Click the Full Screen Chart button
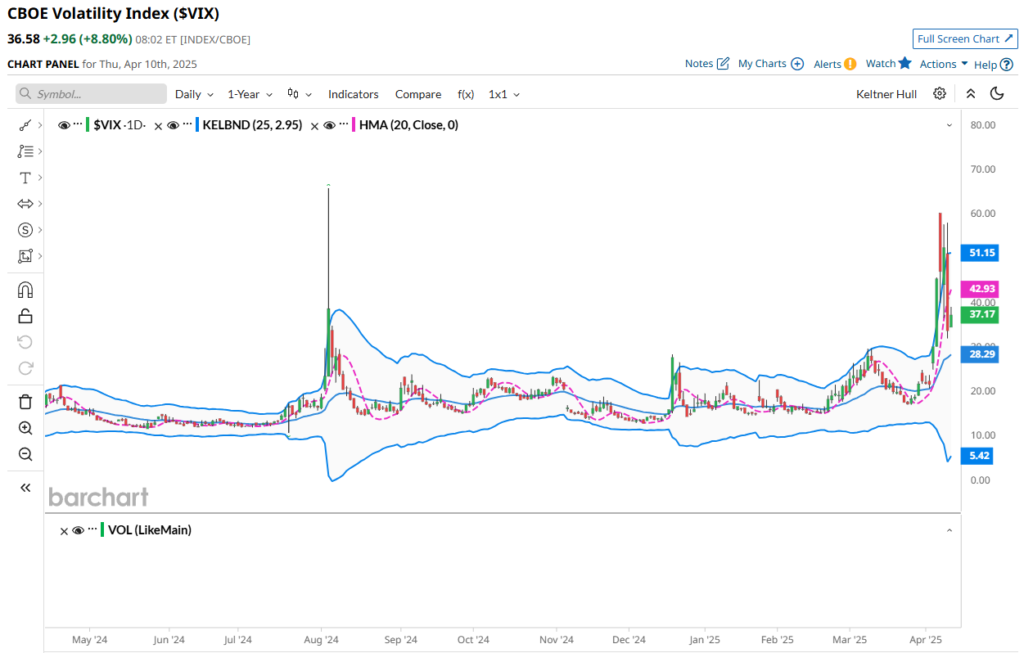The width and height of the screenshot is (1024, 653). coord(964,39)
